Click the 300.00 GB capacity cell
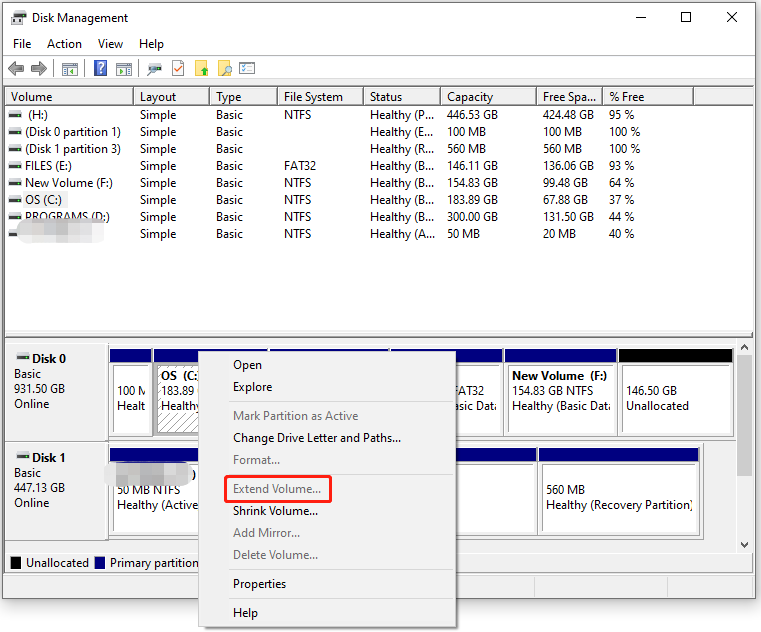Screen dimensions: 761x632 tap(472, 217)
